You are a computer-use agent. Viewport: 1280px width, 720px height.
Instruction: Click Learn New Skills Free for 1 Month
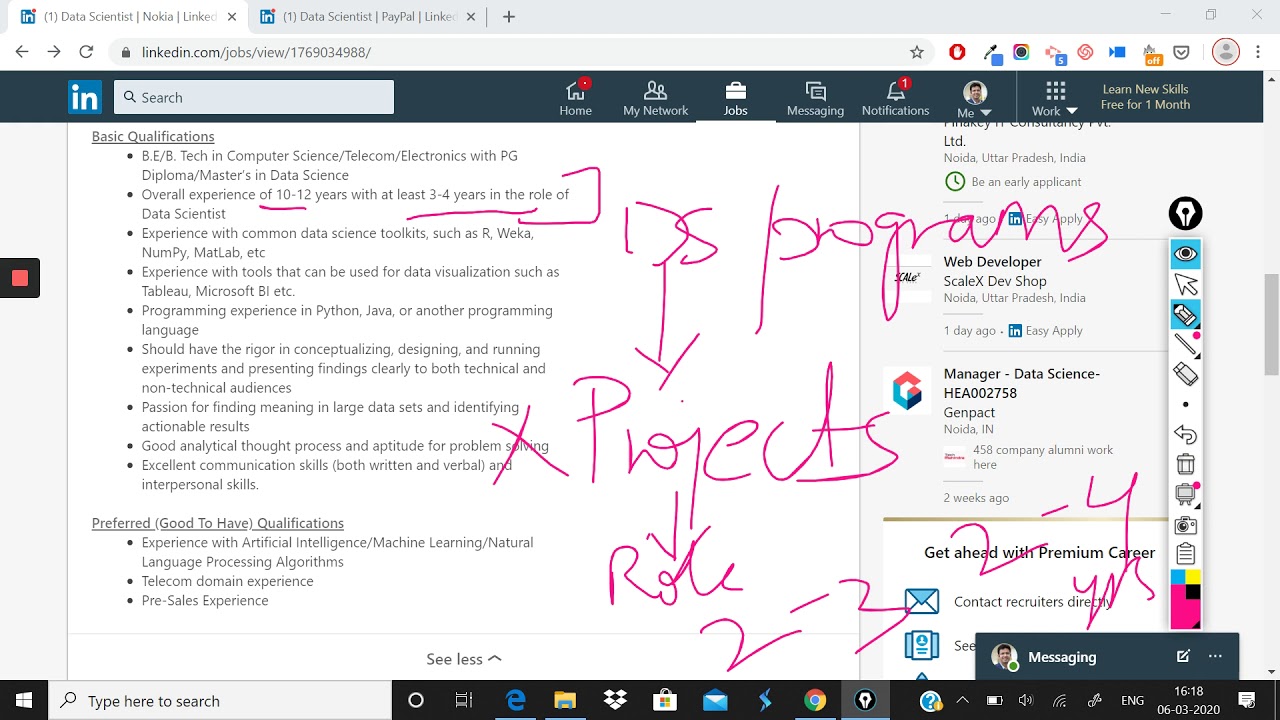pyautogui.click(x=1145, y=97)
